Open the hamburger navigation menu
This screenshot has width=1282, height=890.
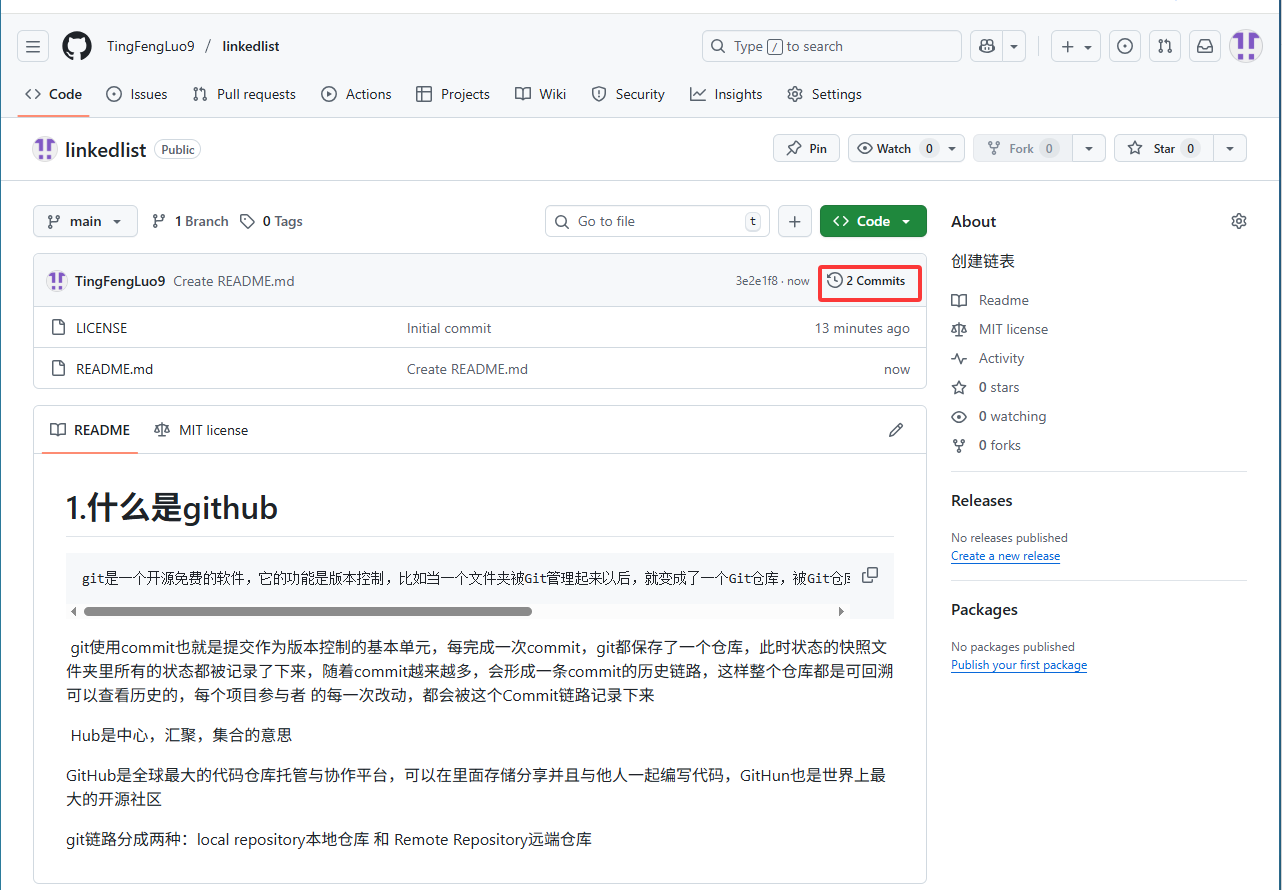(x=33, y=46)
